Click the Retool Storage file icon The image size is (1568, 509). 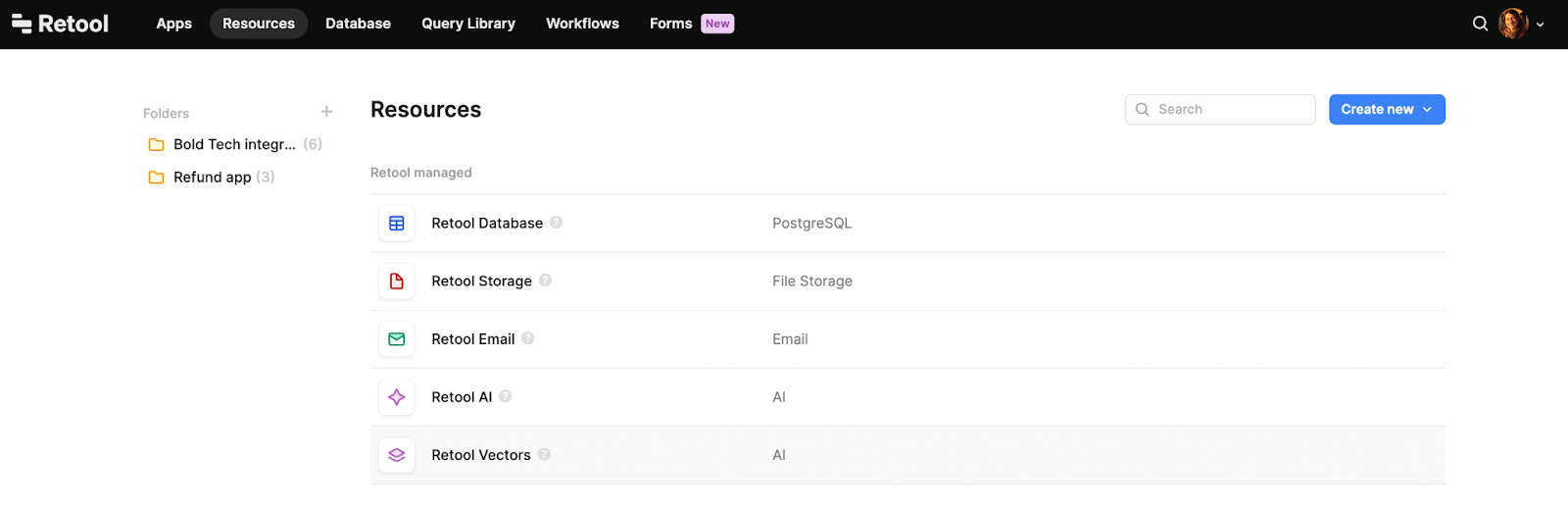(x=397, y=281)
